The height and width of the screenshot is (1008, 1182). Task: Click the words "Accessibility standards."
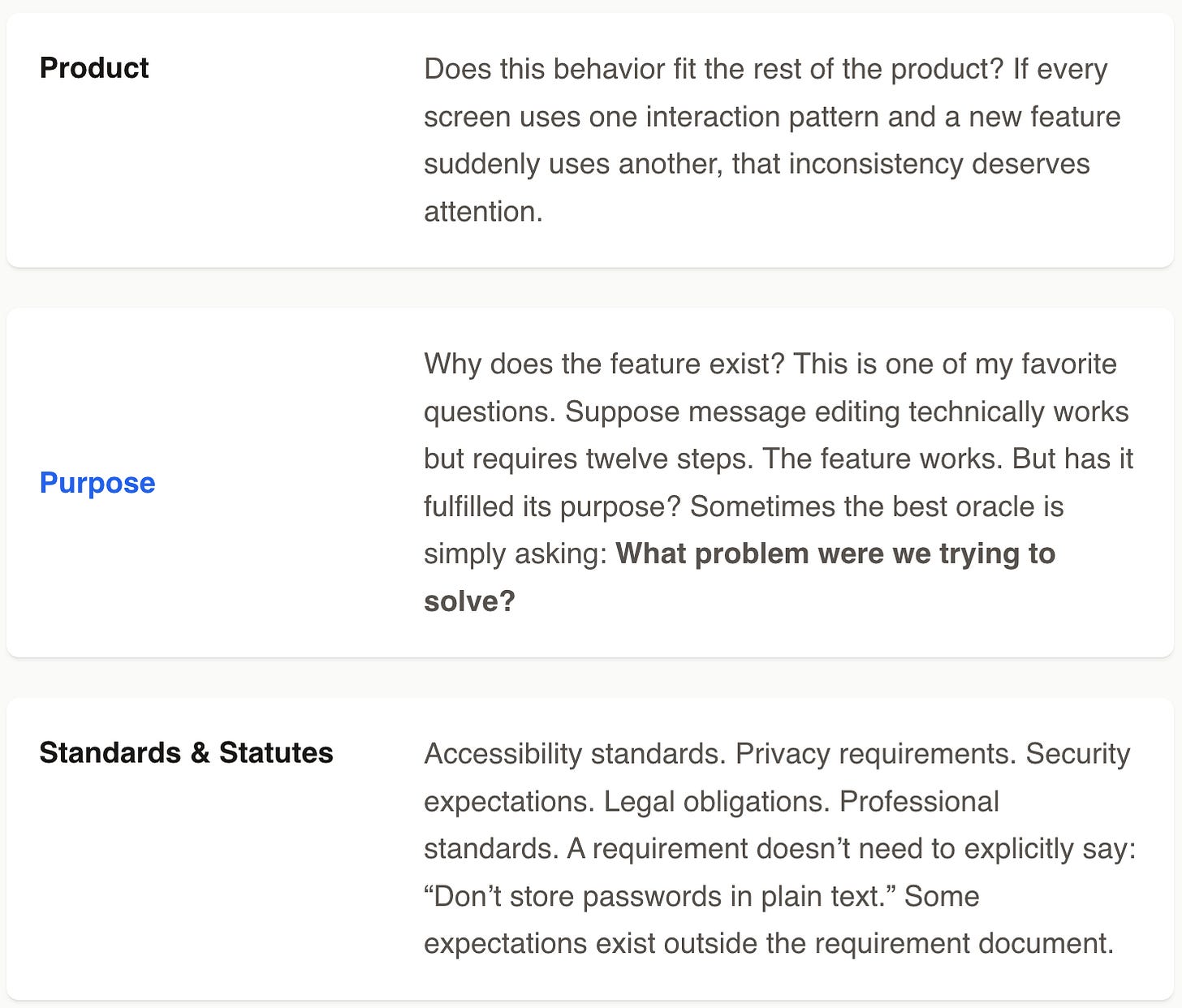575,754
